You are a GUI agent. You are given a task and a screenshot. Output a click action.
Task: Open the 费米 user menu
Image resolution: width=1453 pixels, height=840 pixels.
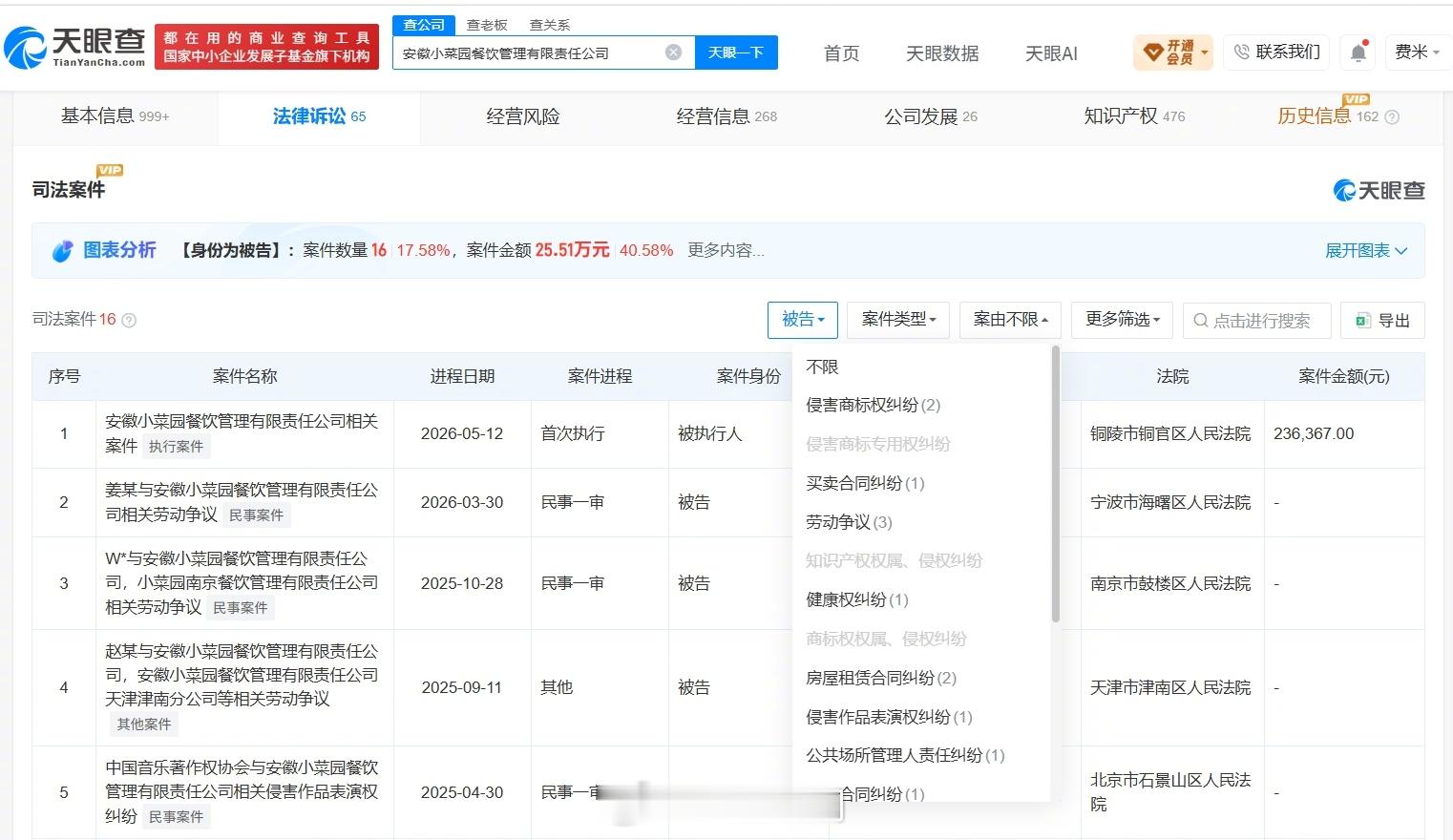click(x=1417, y=52)
